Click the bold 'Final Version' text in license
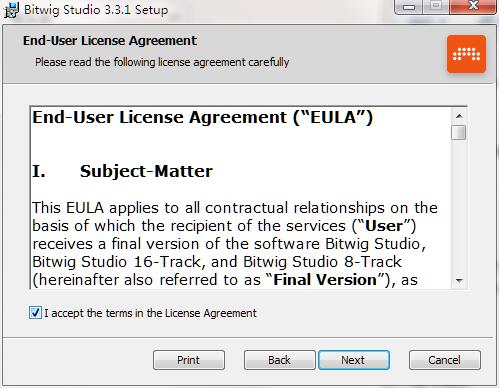Screen dimensions: 499x388 325,279
